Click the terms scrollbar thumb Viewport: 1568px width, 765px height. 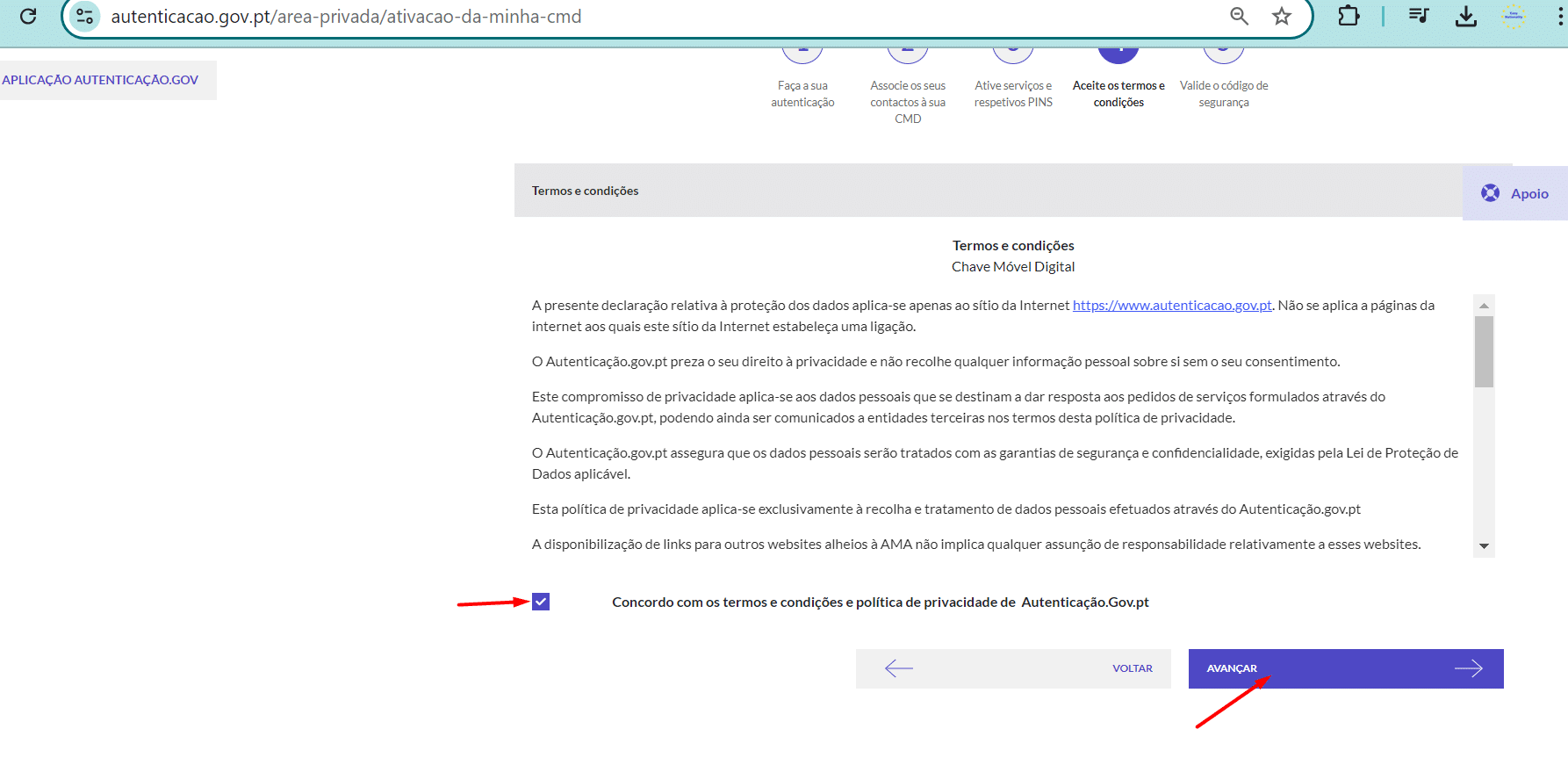tap(1484, 351)
